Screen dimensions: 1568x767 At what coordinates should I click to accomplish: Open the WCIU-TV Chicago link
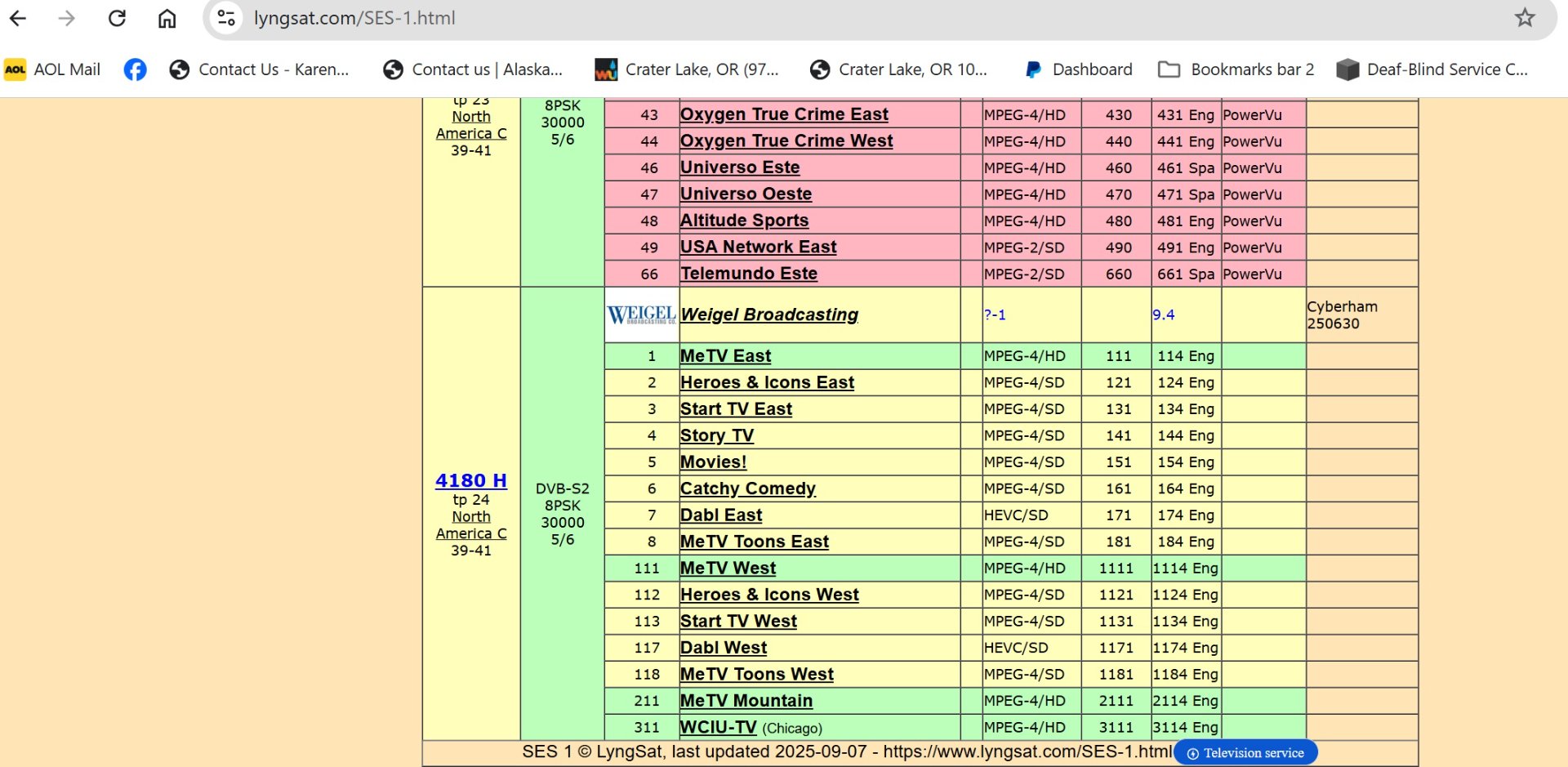(719, 727)
